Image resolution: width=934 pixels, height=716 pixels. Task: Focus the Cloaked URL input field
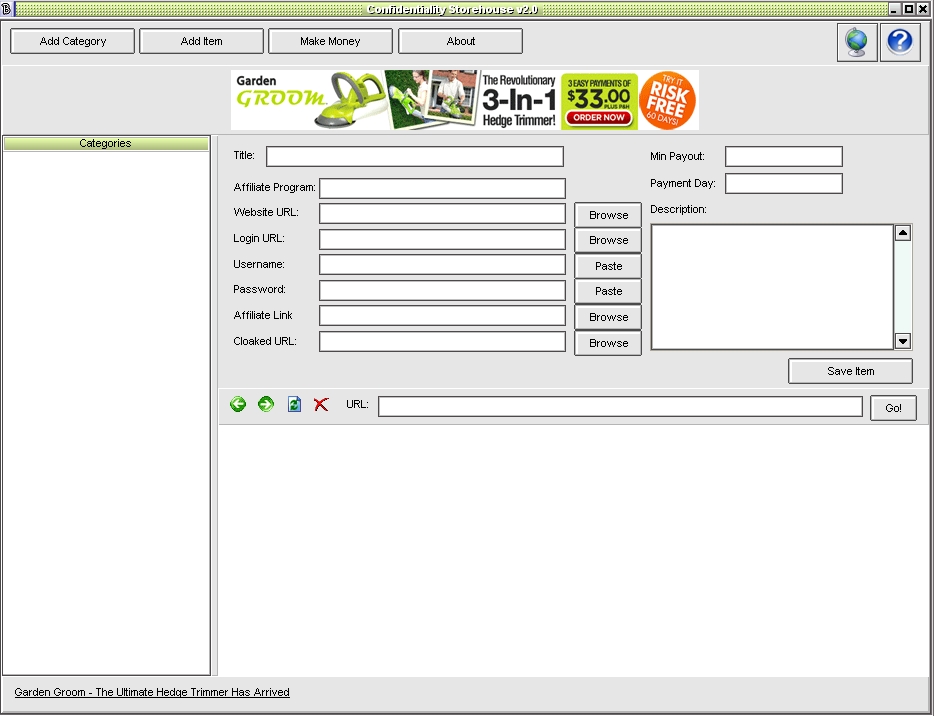442,342
